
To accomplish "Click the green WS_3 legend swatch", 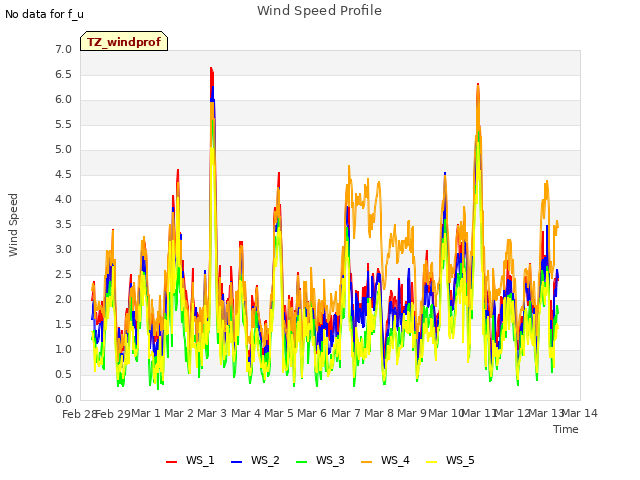I will (302, 462).
